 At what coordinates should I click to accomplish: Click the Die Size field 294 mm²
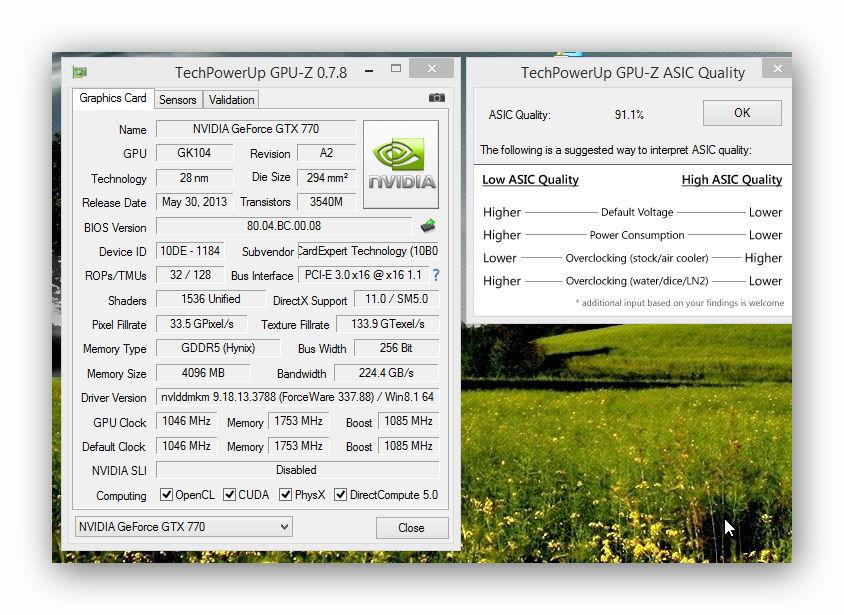[x=326, y=178]
